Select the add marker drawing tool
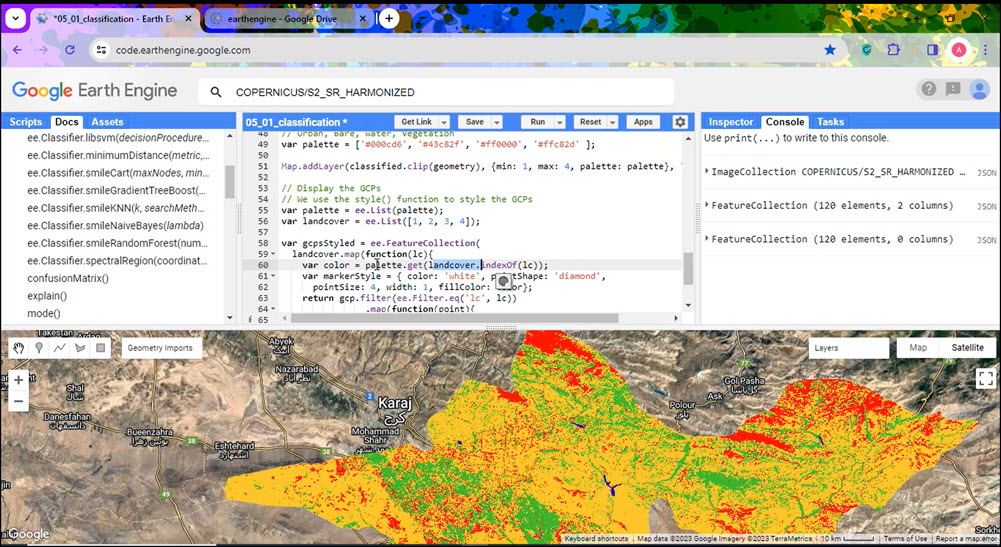1001x547 pixels. click(39, 348)
